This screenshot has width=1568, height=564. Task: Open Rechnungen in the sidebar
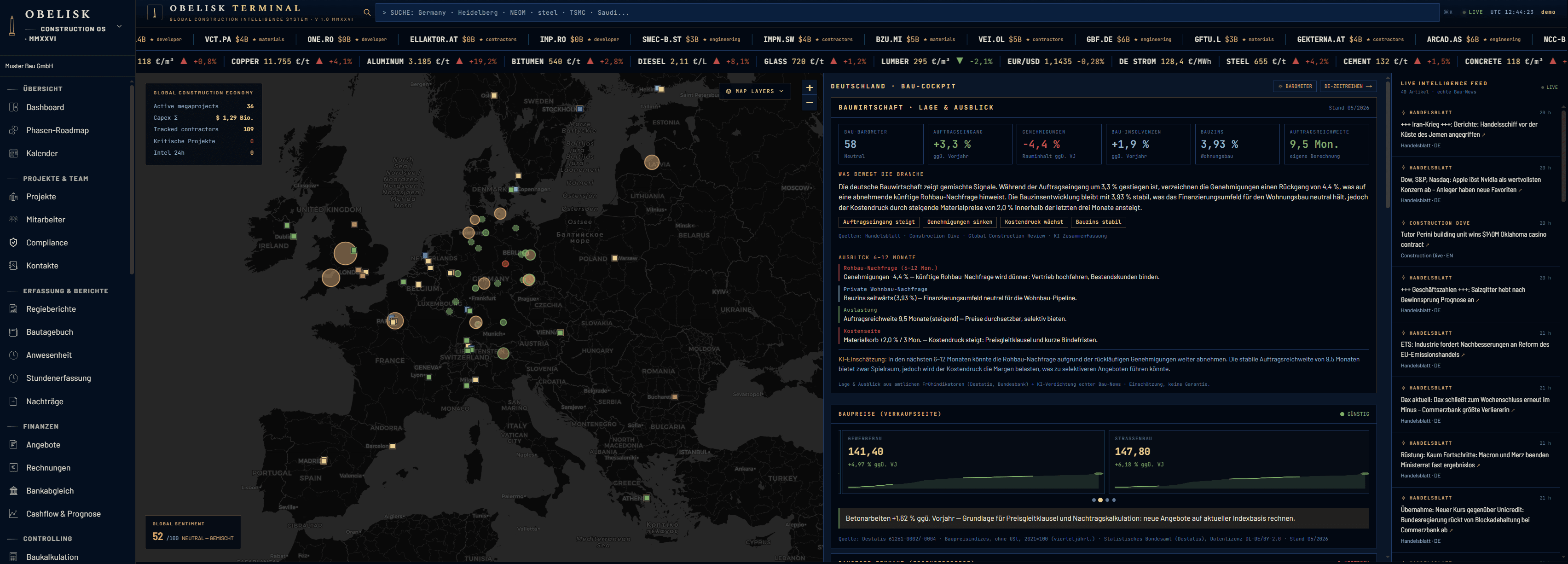(48, 468)
